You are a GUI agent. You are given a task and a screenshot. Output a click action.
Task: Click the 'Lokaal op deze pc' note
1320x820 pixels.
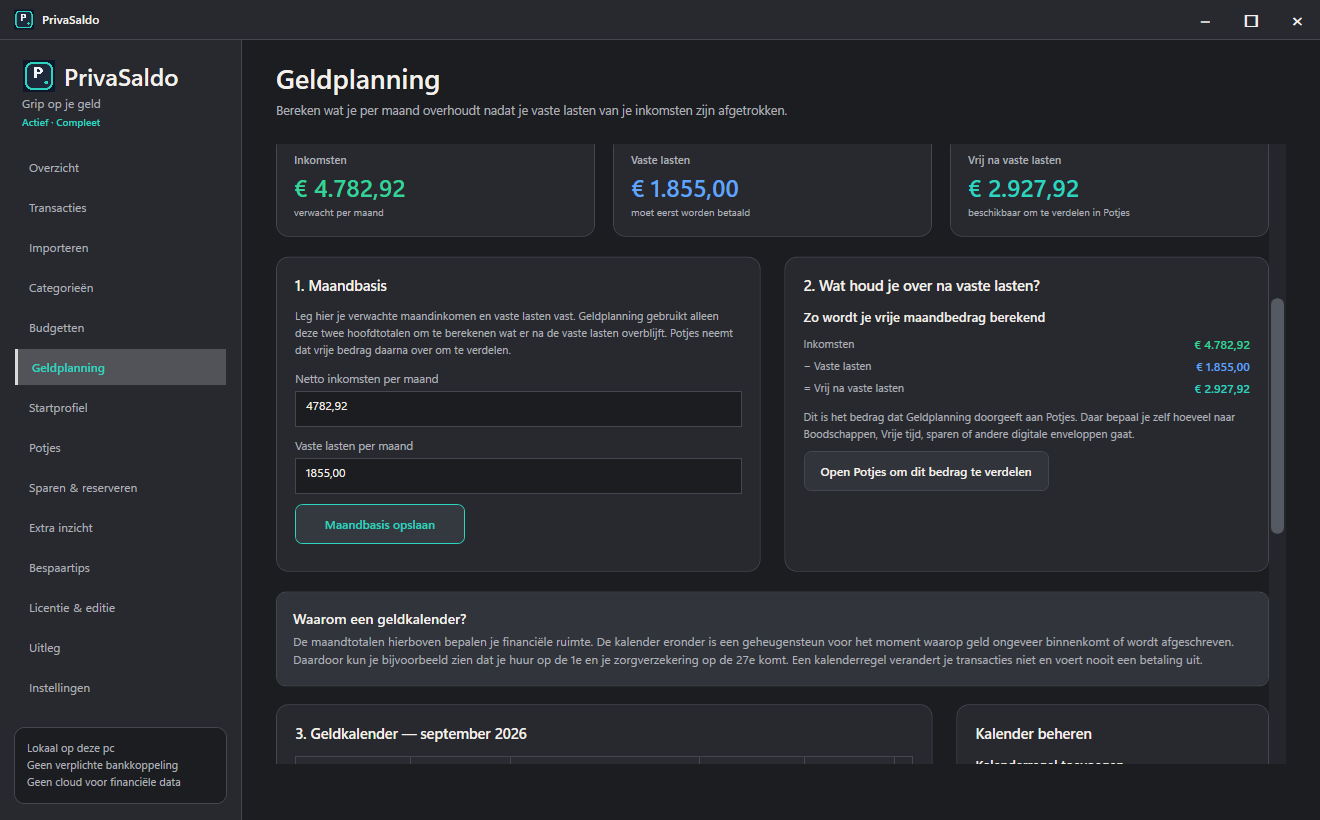(69, 748)
